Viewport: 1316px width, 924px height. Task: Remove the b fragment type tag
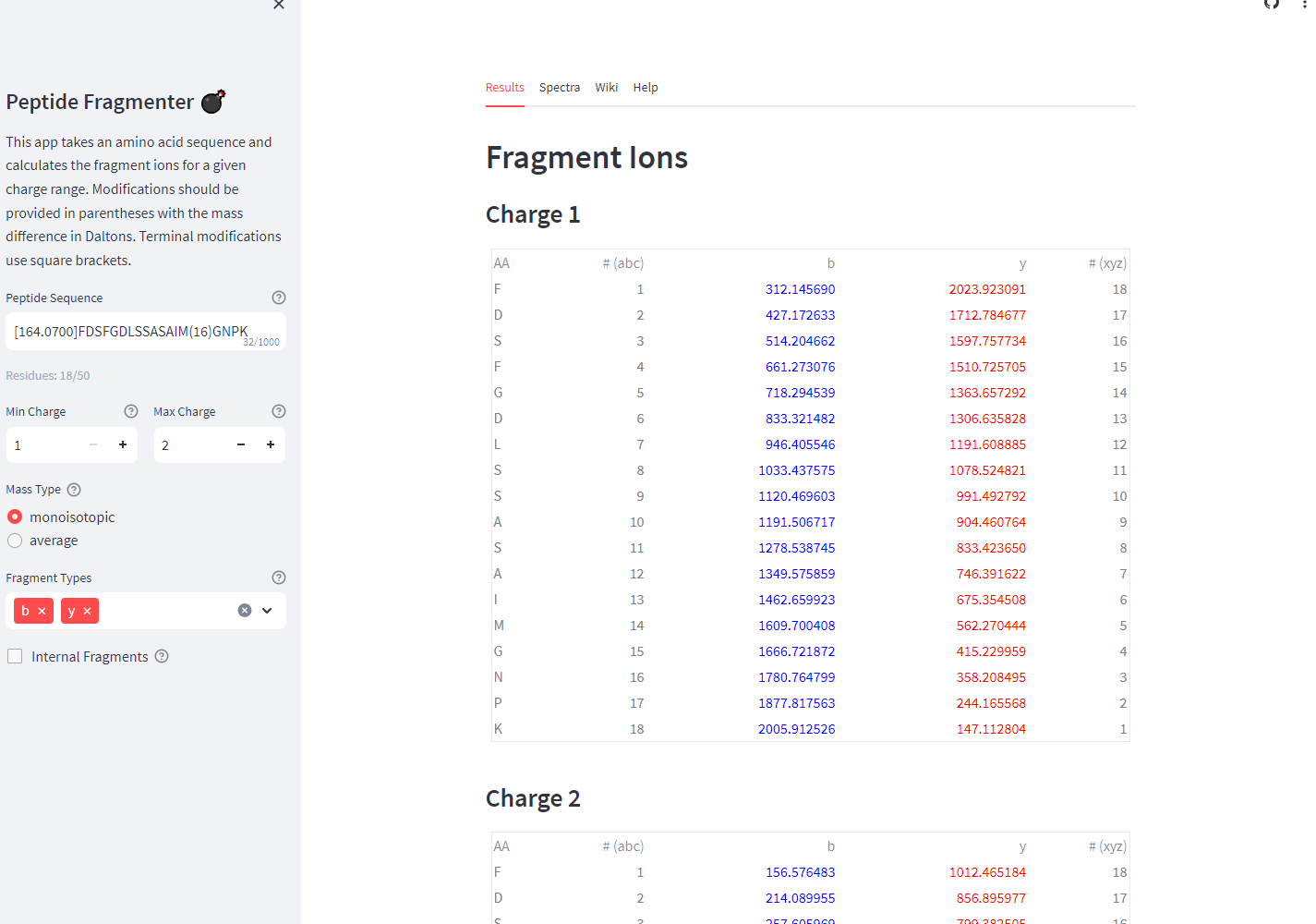pyautogui.click(x=42, y=611)
